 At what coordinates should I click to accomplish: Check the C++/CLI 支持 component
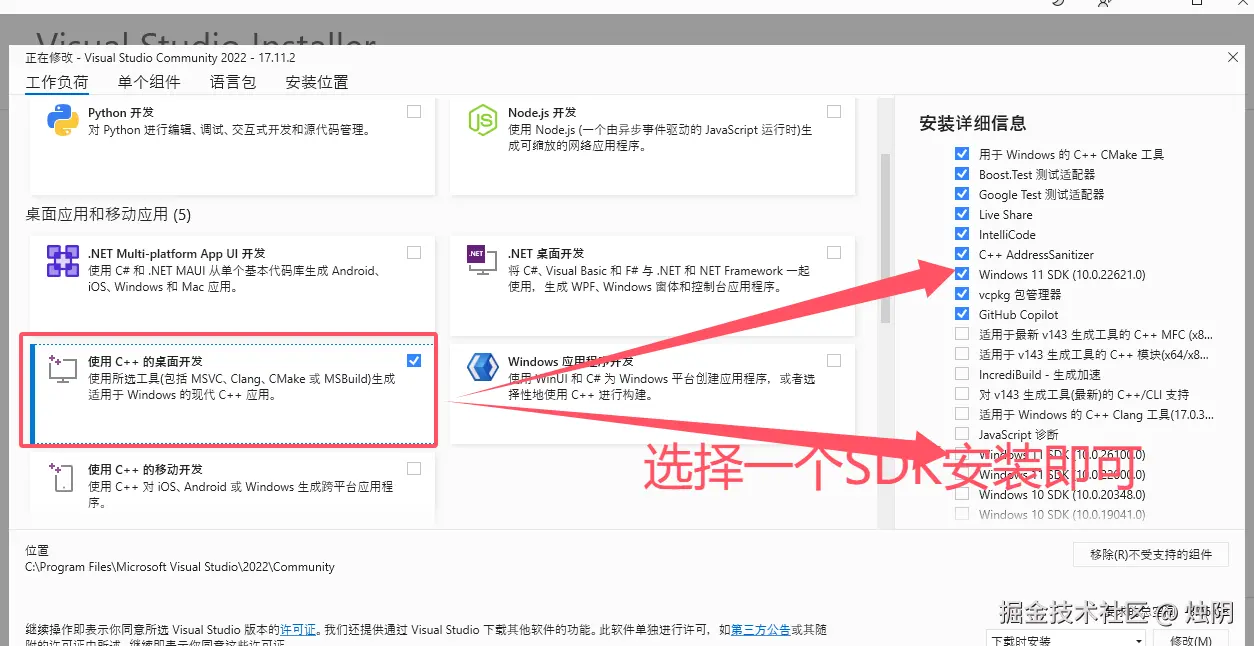[x=962, y=394]
